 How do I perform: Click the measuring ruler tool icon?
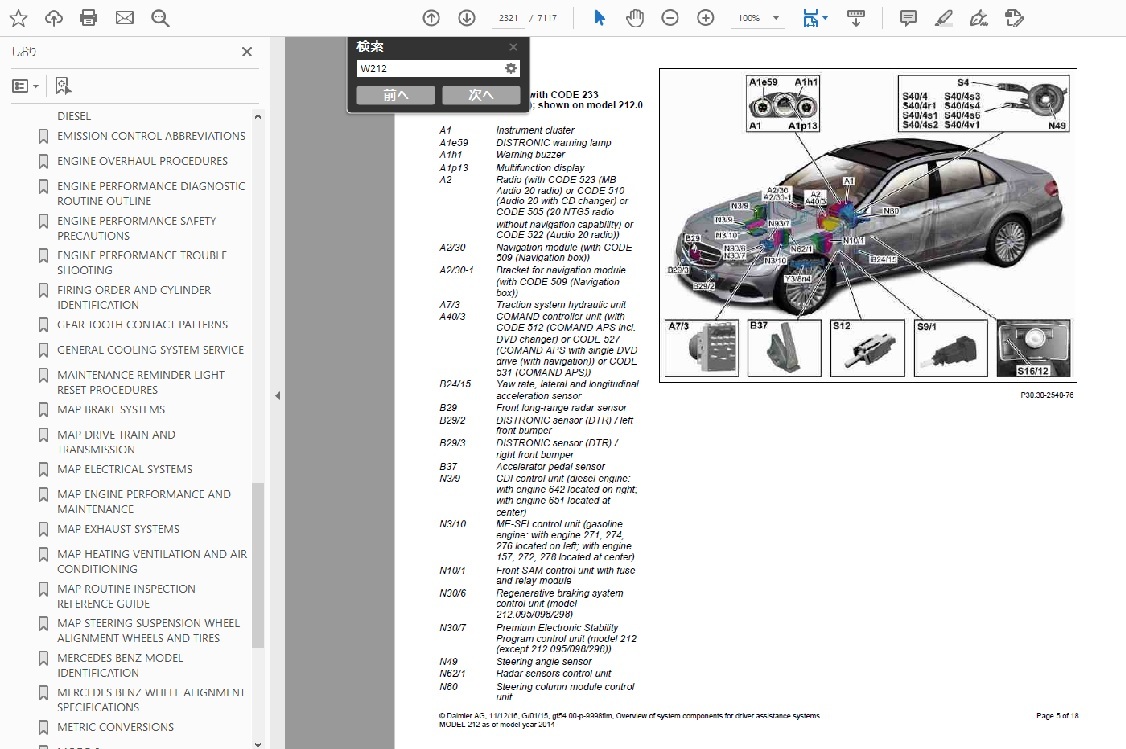tap(857, 17)
